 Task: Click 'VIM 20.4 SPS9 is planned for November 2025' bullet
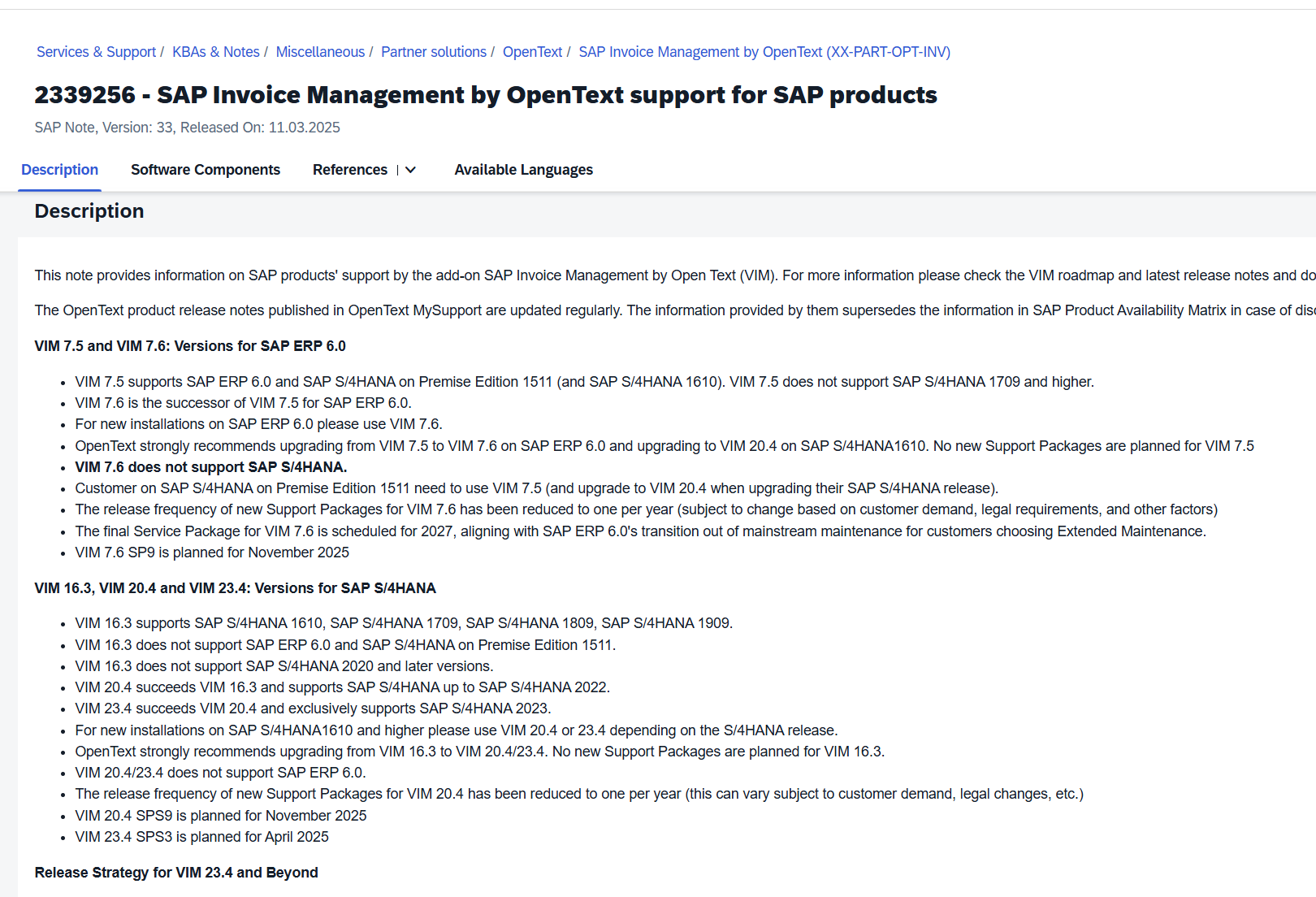(x=221, y=816)
